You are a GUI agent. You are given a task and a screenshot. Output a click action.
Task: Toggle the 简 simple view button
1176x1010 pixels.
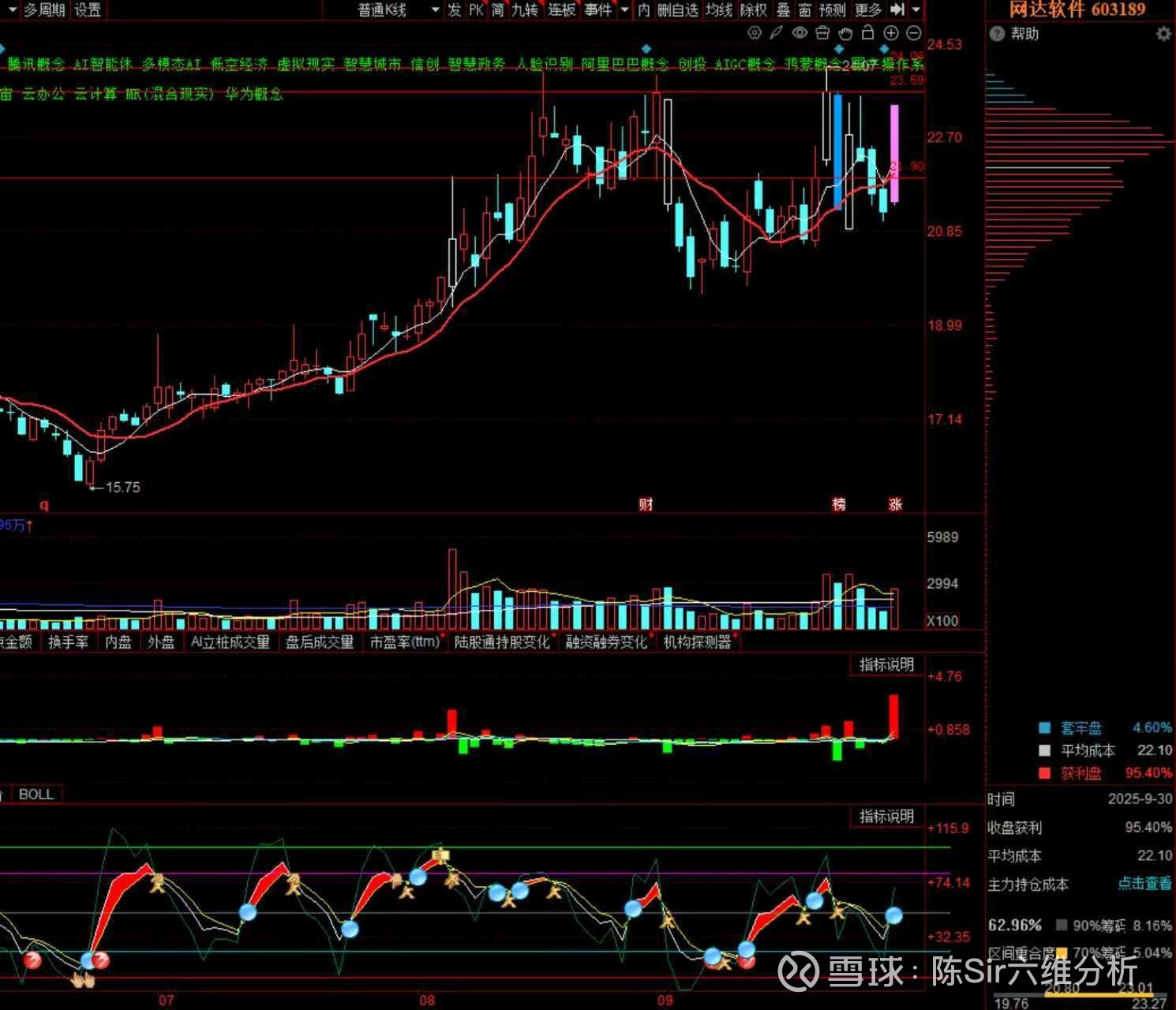coord(498,9)
